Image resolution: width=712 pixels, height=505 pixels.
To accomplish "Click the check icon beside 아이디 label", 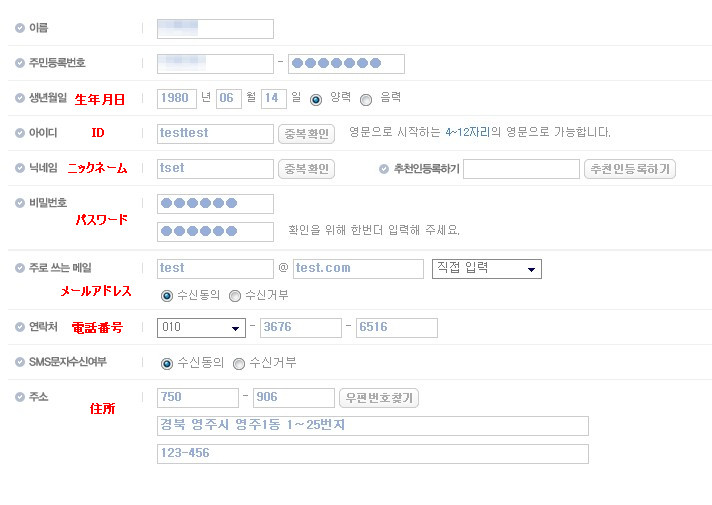I will (x=20, y=133).
